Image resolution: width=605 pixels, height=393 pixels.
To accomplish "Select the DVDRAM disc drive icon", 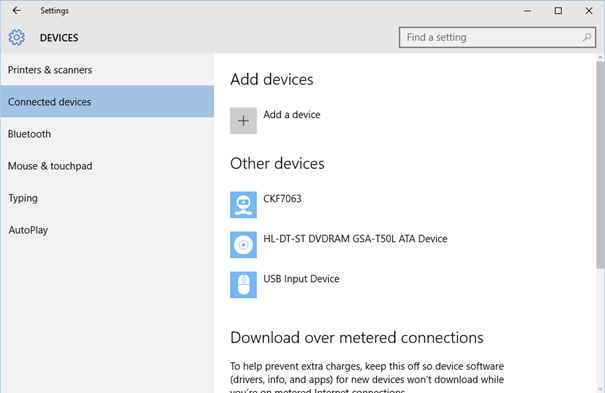I will tap(243, 245).
